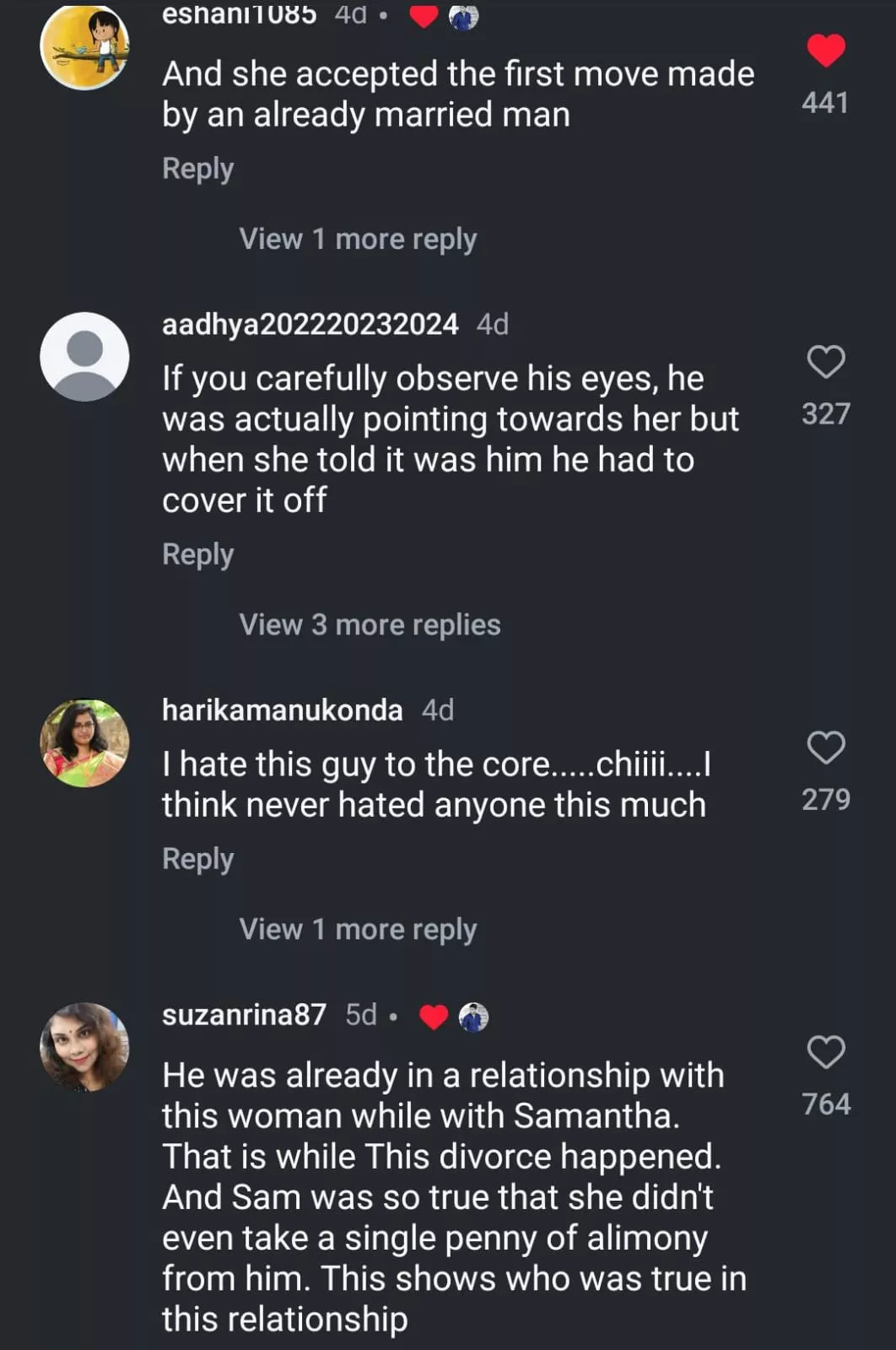Click creator avatar beside eshani1085's liked badge
Screen dimensions: 896x1350
click(x=463, y=16)
